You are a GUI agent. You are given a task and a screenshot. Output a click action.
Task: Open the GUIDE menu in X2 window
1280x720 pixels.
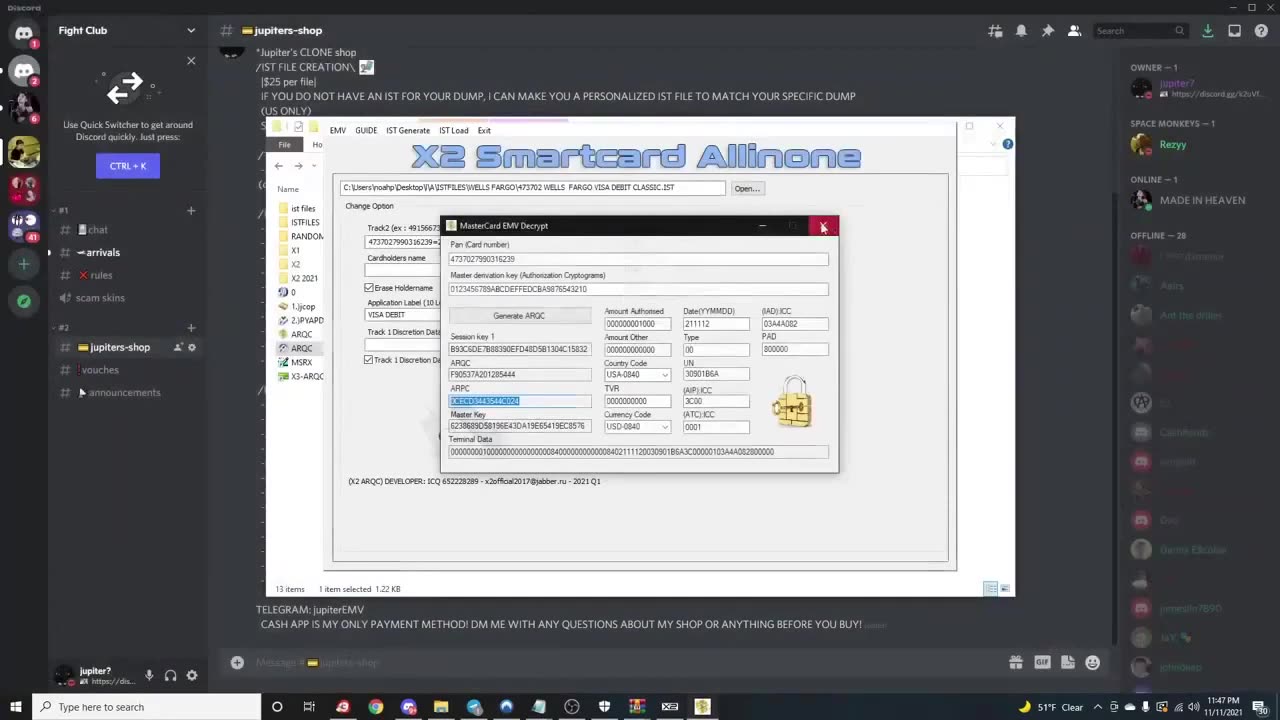click(x=366, y=131)
